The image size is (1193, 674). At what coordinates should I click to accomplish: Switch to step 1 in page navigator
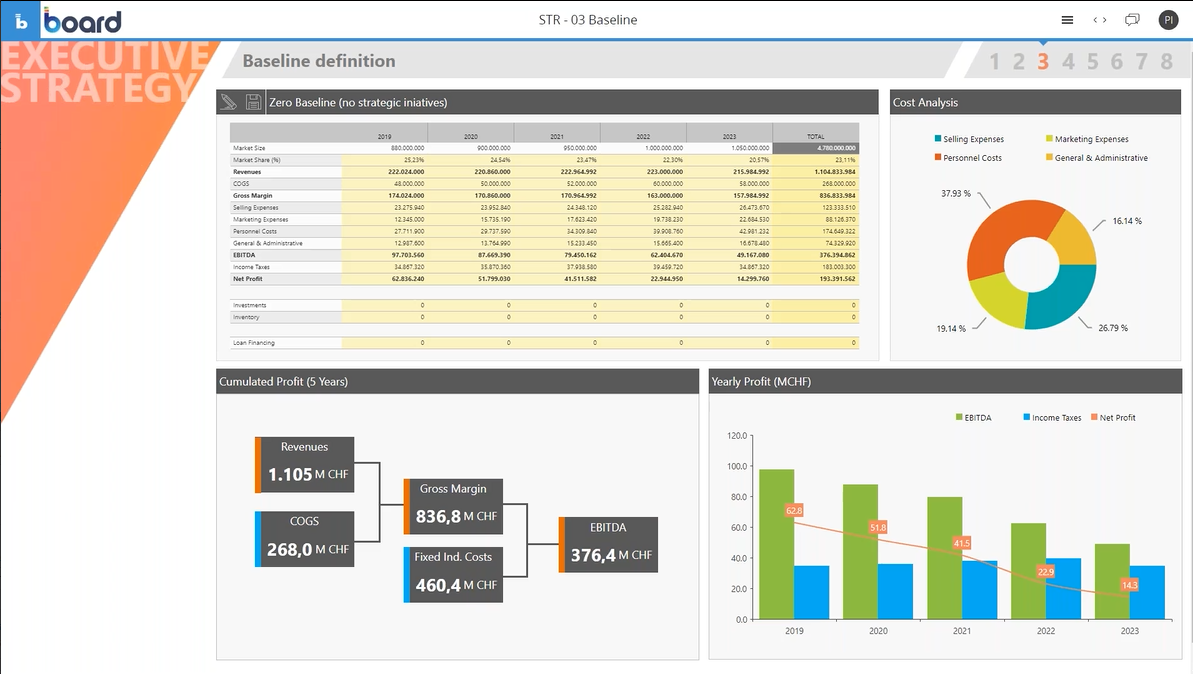pyautogui.click(x=994, y=62)
